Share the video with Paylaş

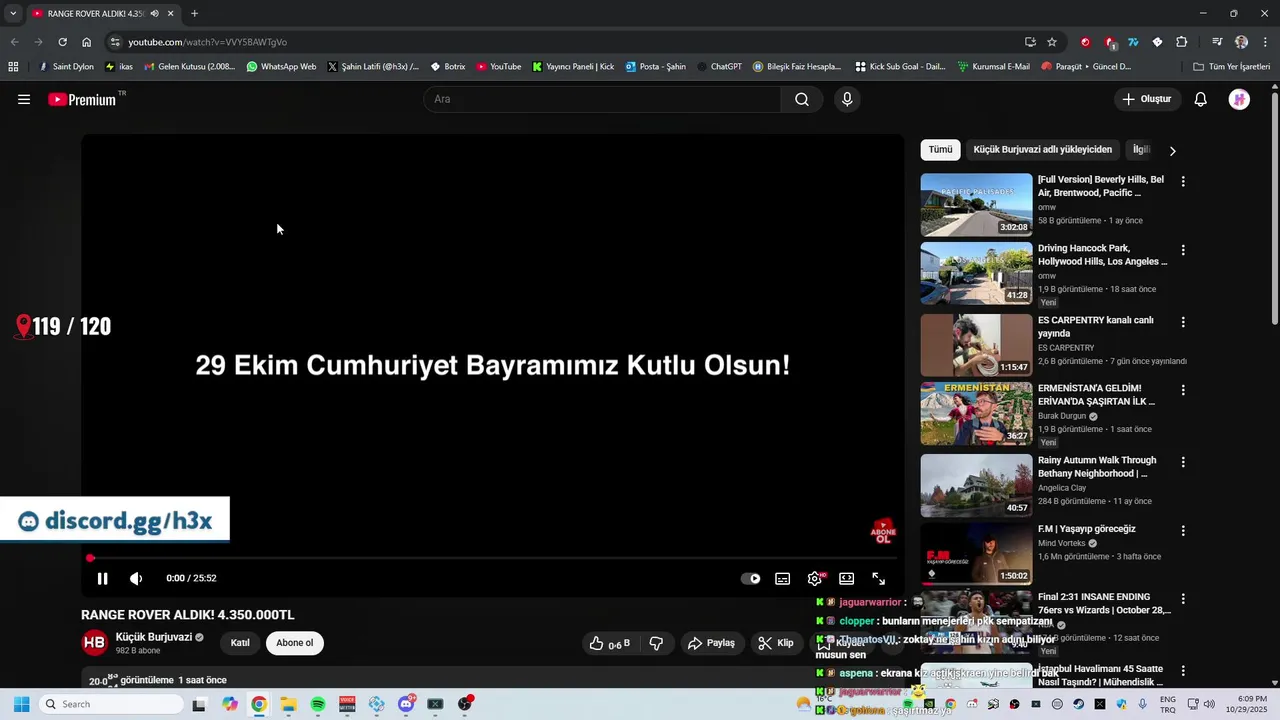711,643
